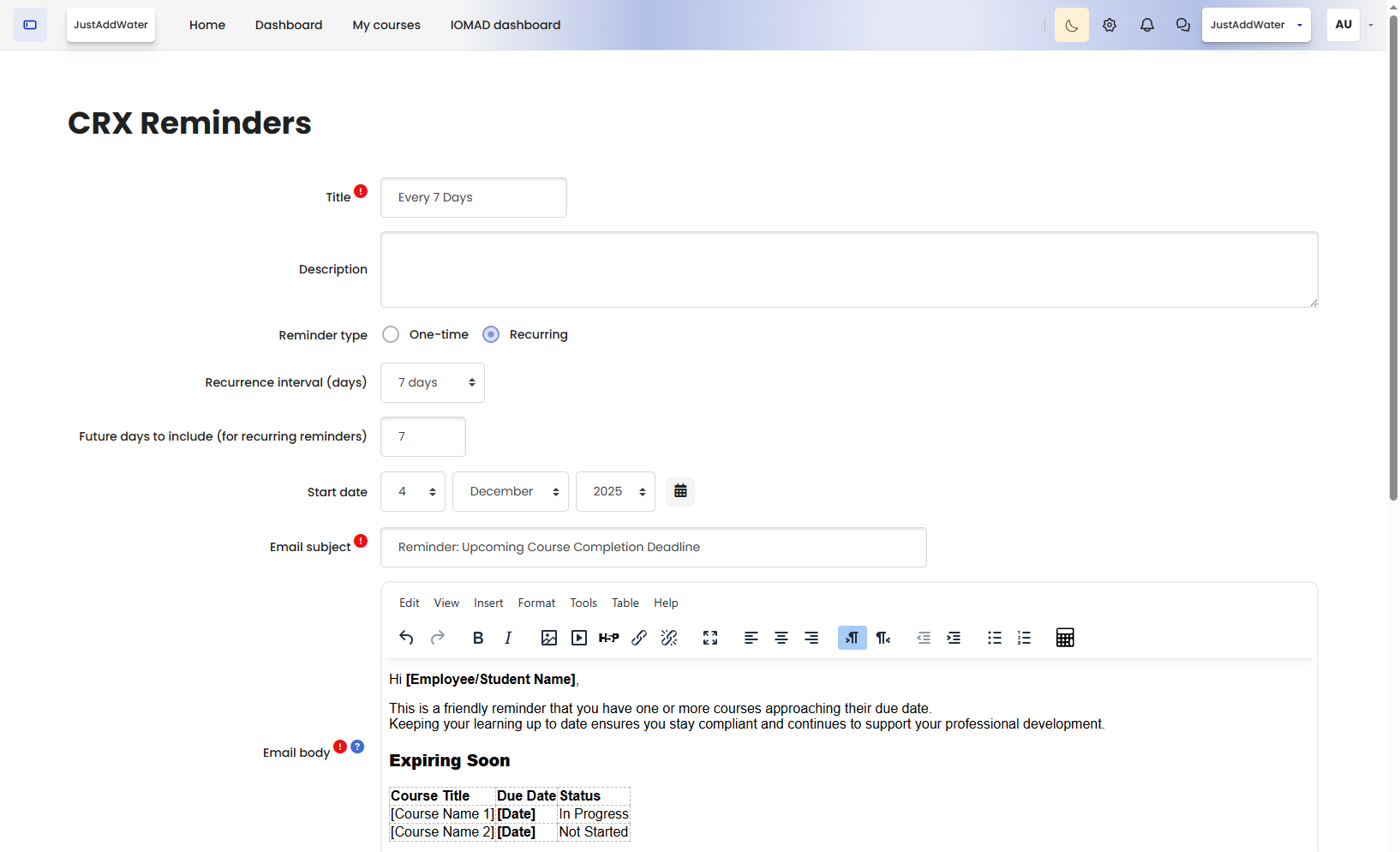Viewport: 1400px width, 852px height.
Task: Click the Bold formatting icon
Action: coord(478,638)
